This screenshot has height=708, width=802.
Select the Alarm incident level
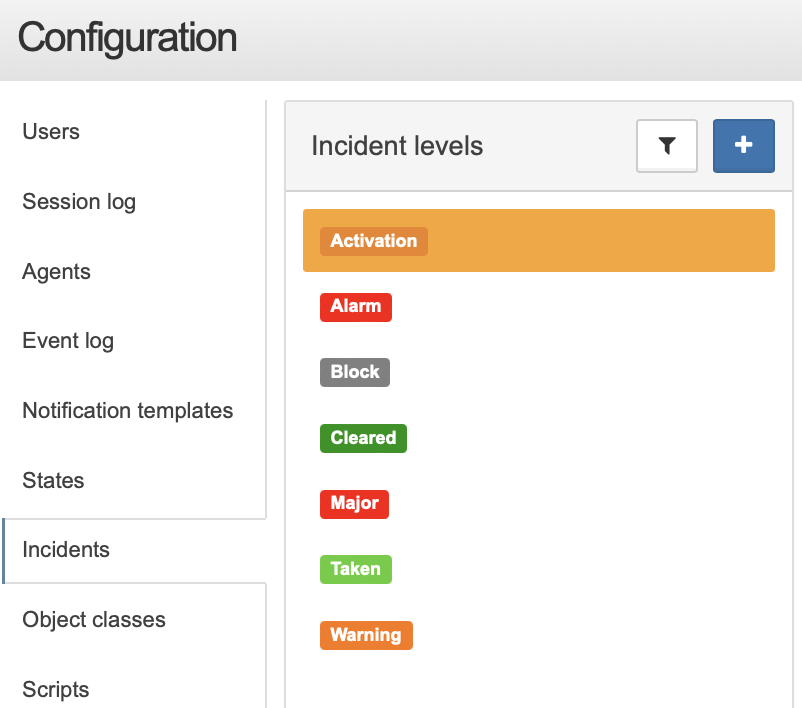pyautogui.click(x=355, y=307)
